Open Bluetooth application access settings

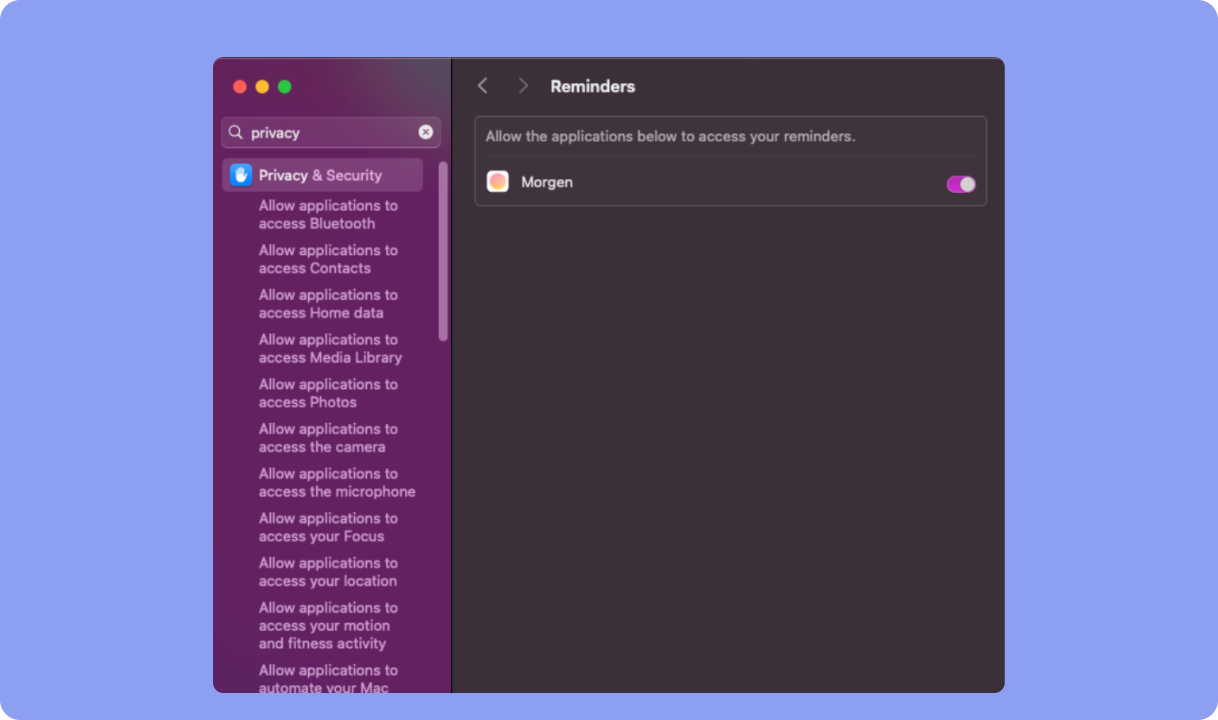pyautogui.click(x=328, y=214)
